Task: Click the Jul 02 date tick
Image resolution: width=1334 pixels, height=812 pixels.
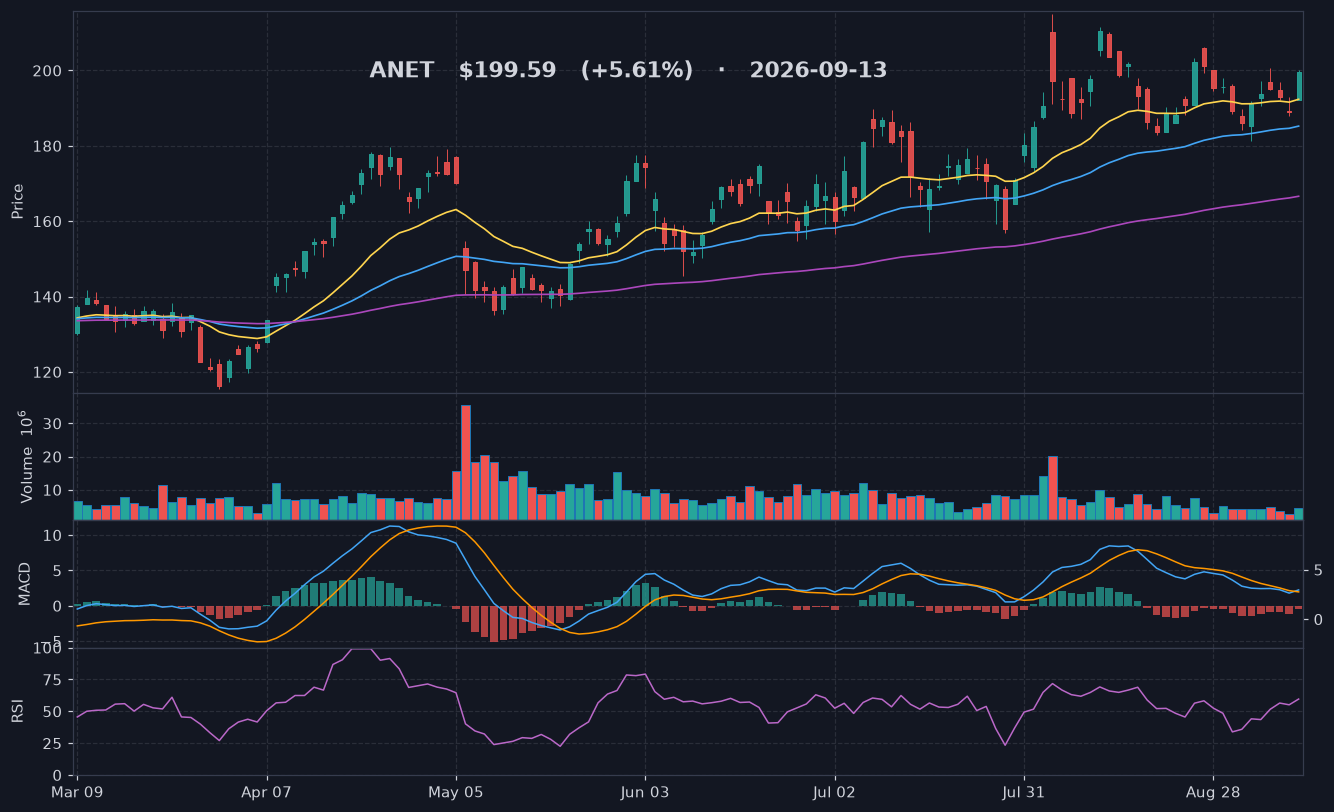Action: click(834, 792)
